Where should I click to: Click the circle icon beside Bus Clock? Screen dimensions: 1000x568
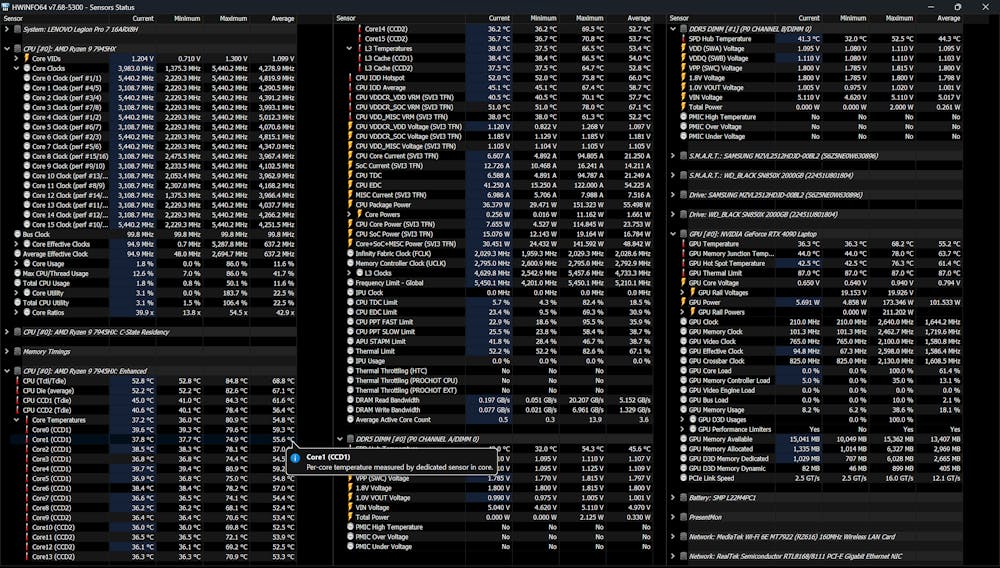pos(17,235)
